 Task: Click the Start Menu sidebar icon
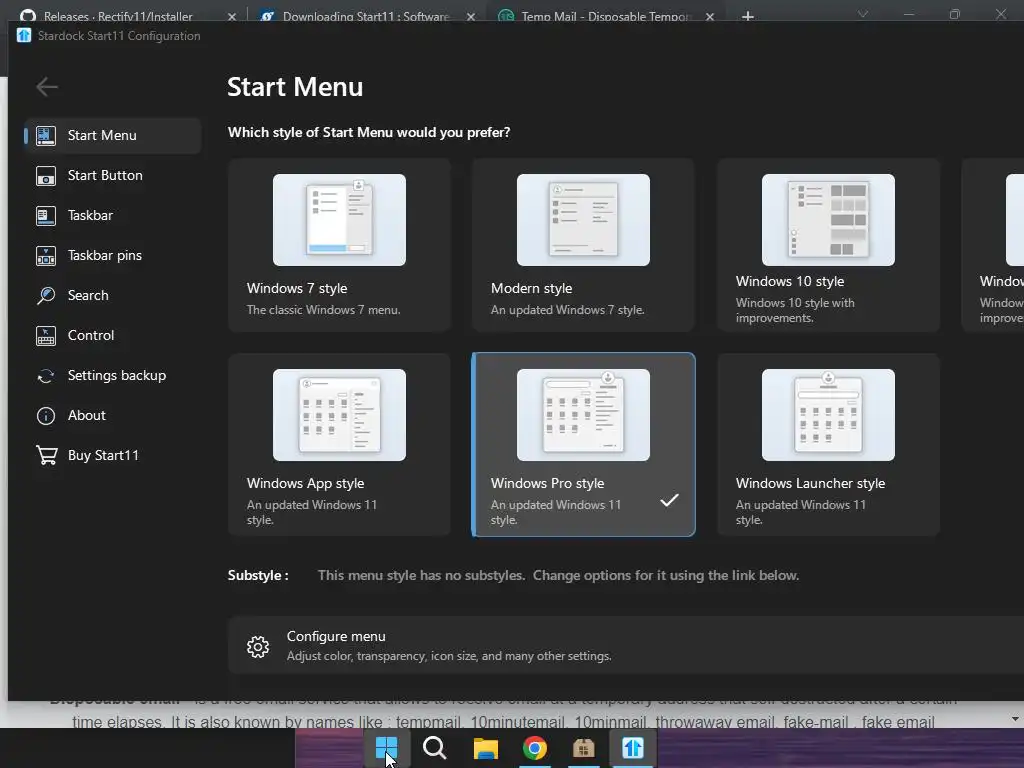(46, 135)
